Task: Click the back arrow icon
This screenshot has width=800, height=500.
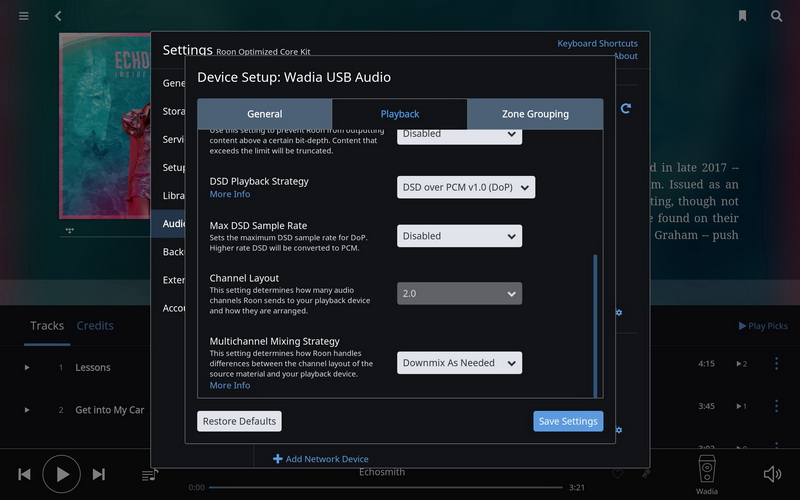Action: click(58, 16)
